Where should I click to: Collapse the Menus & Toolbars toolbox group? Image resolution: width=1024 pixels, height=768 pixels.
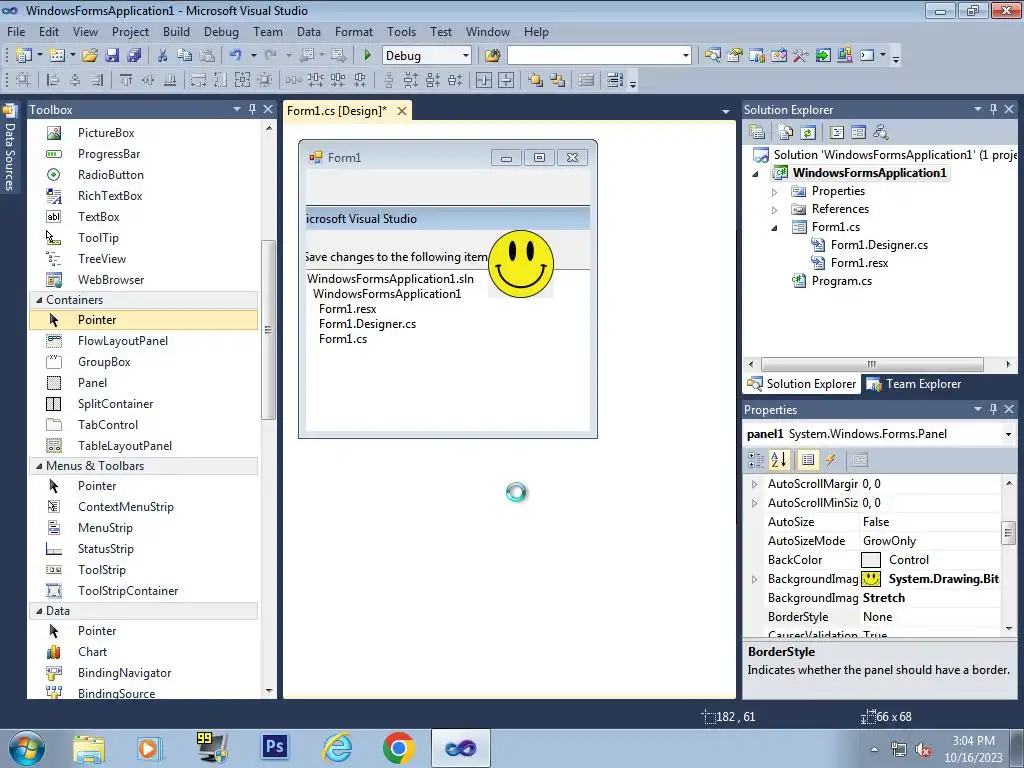point(39,466)
